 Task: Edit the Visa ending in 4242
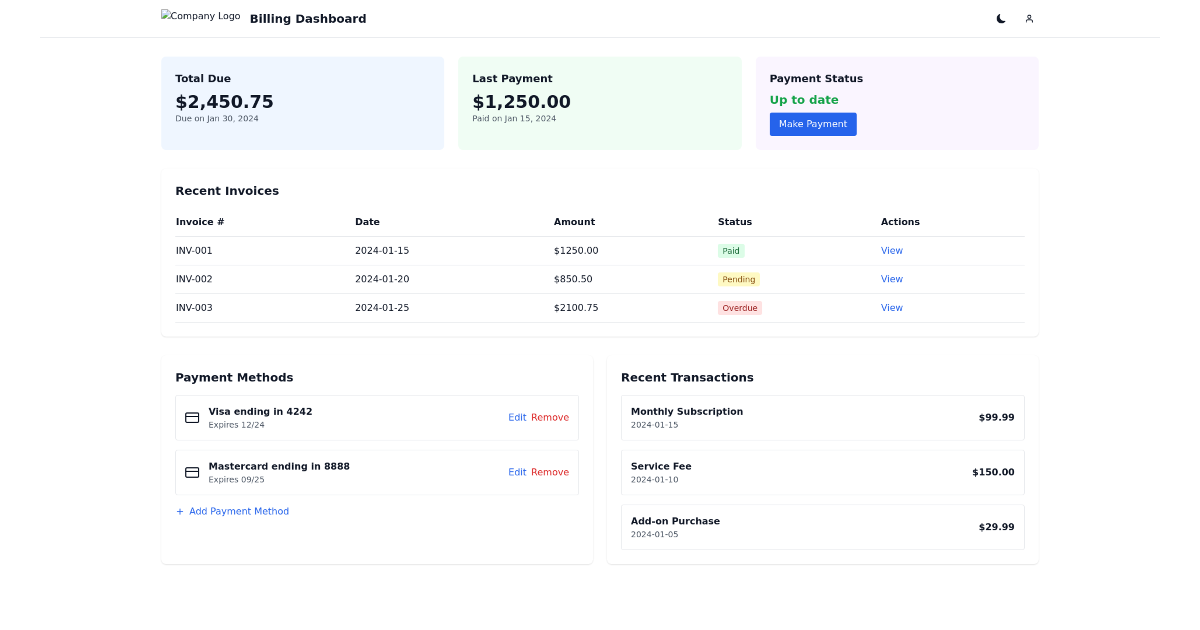pos(517,417)
